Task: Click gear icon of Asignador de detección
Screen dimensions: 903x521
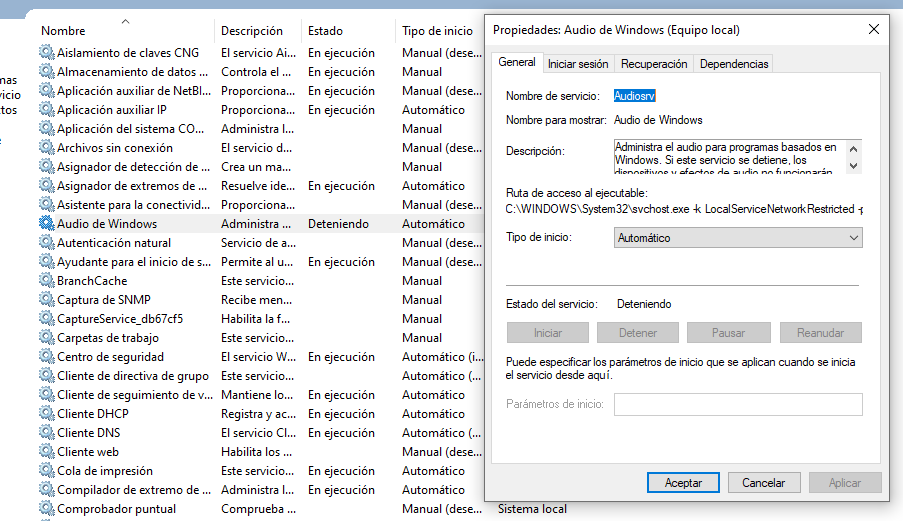Action: coord(47,166)
